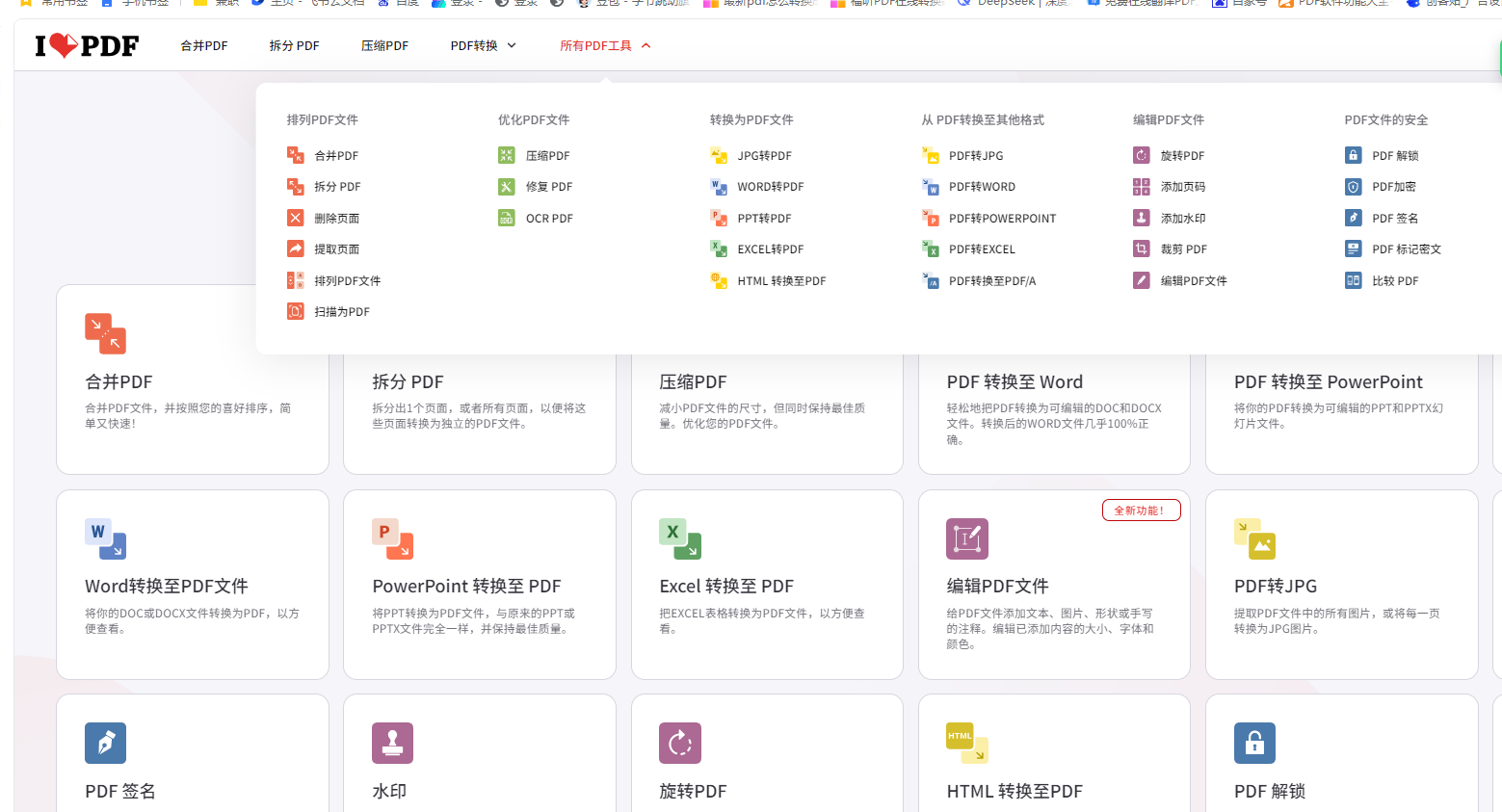Click the PDF加密 shield icon
This screenshot has width=1502, height=812.
(x=1353, y=187)
